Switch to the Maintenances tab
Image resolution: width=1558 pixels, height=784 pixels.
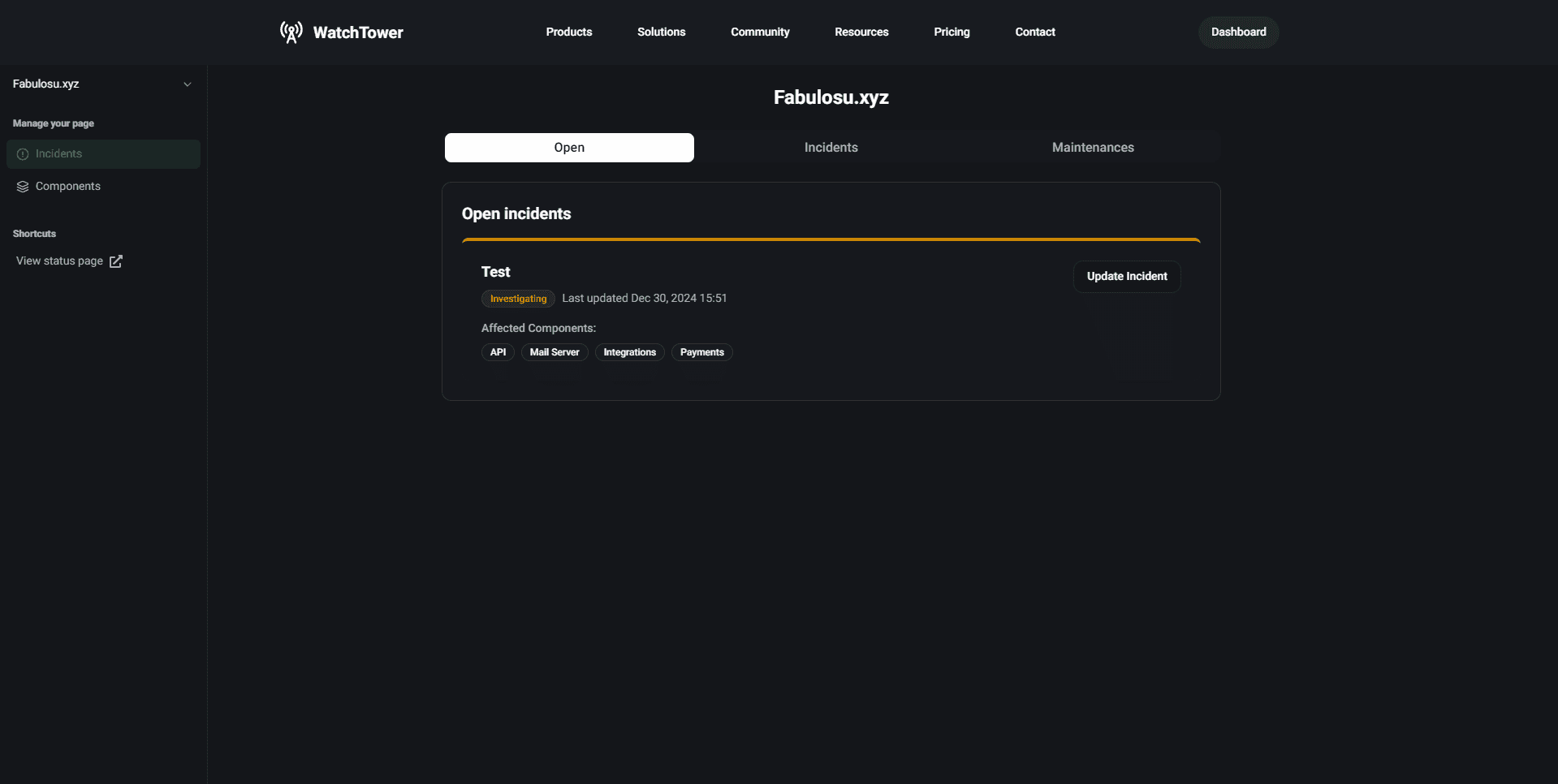[x=1092, y=147]
